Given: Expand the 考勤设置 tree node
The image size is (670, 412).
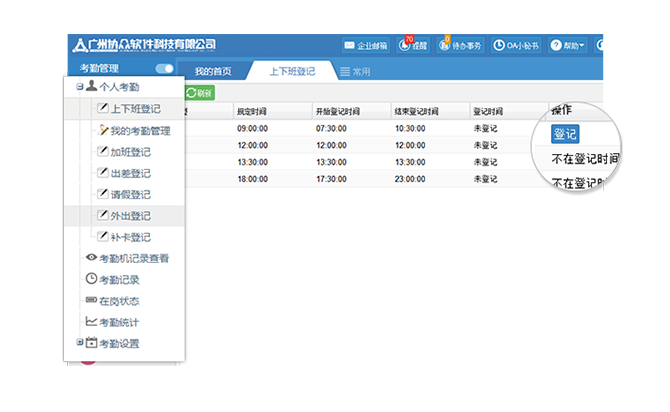Looking at the screenshot, I should 80,343.
